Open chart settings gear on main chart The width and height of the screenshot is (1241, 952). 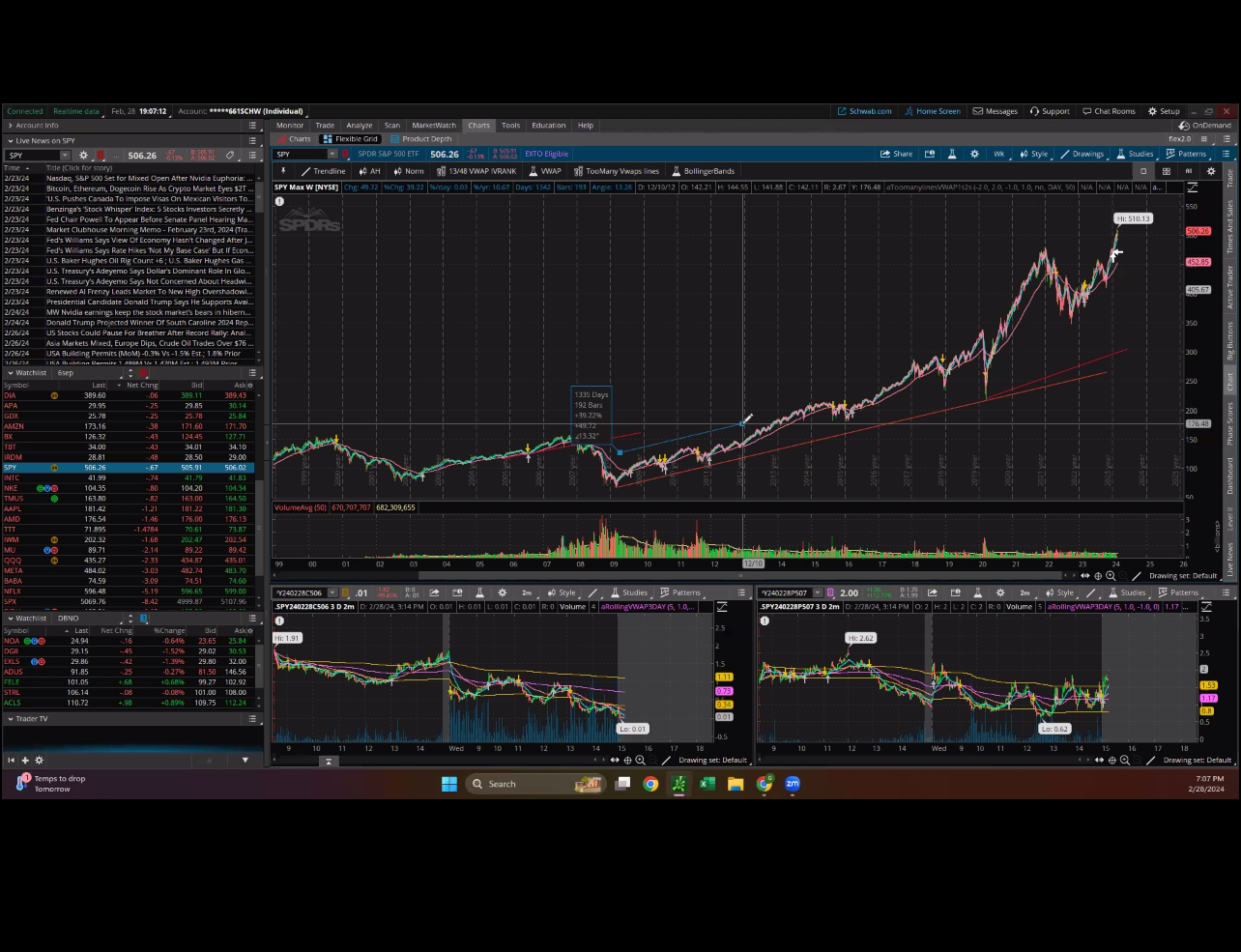pos(974,154)
